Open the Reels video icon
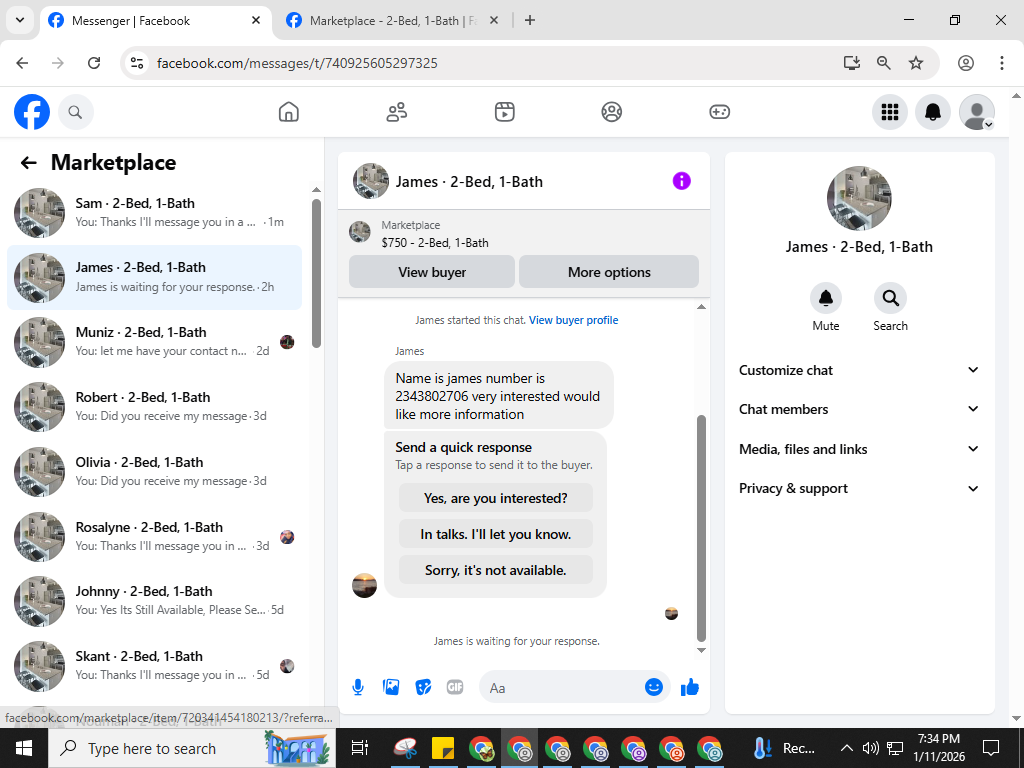This screenshot has height=768, width=1024. pos(504,112)
